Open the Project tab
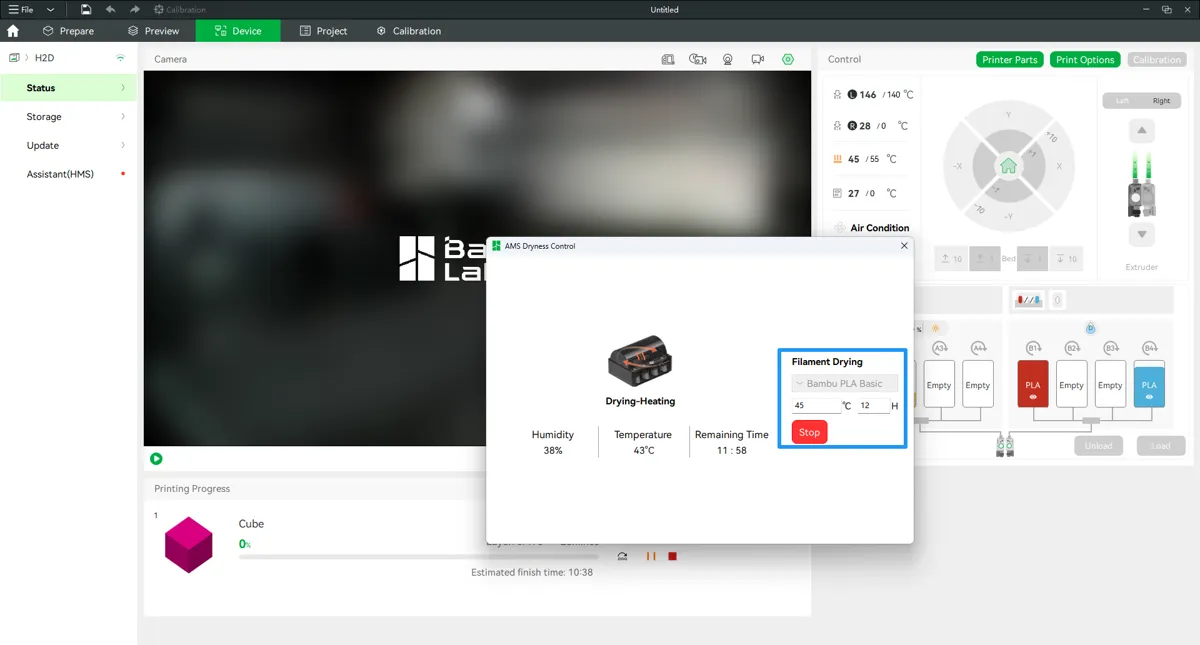The width and height of the screenshot is (1200, 645). (323, 31)
